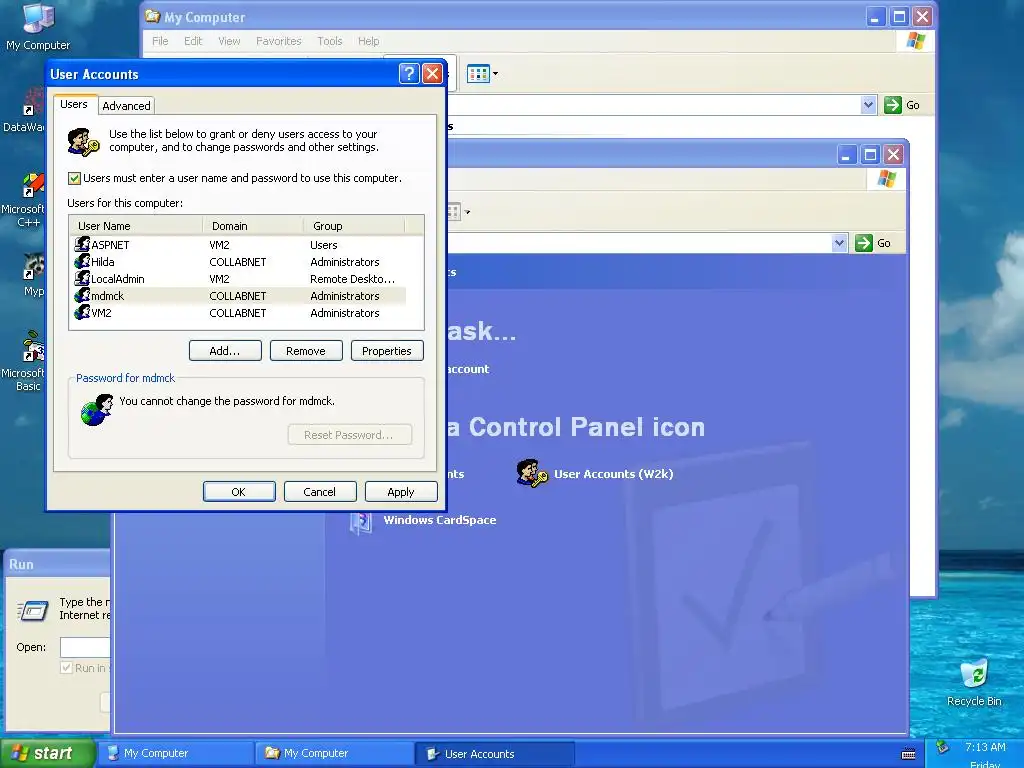Open the View menu in My Computer

(x=229, y=41)
